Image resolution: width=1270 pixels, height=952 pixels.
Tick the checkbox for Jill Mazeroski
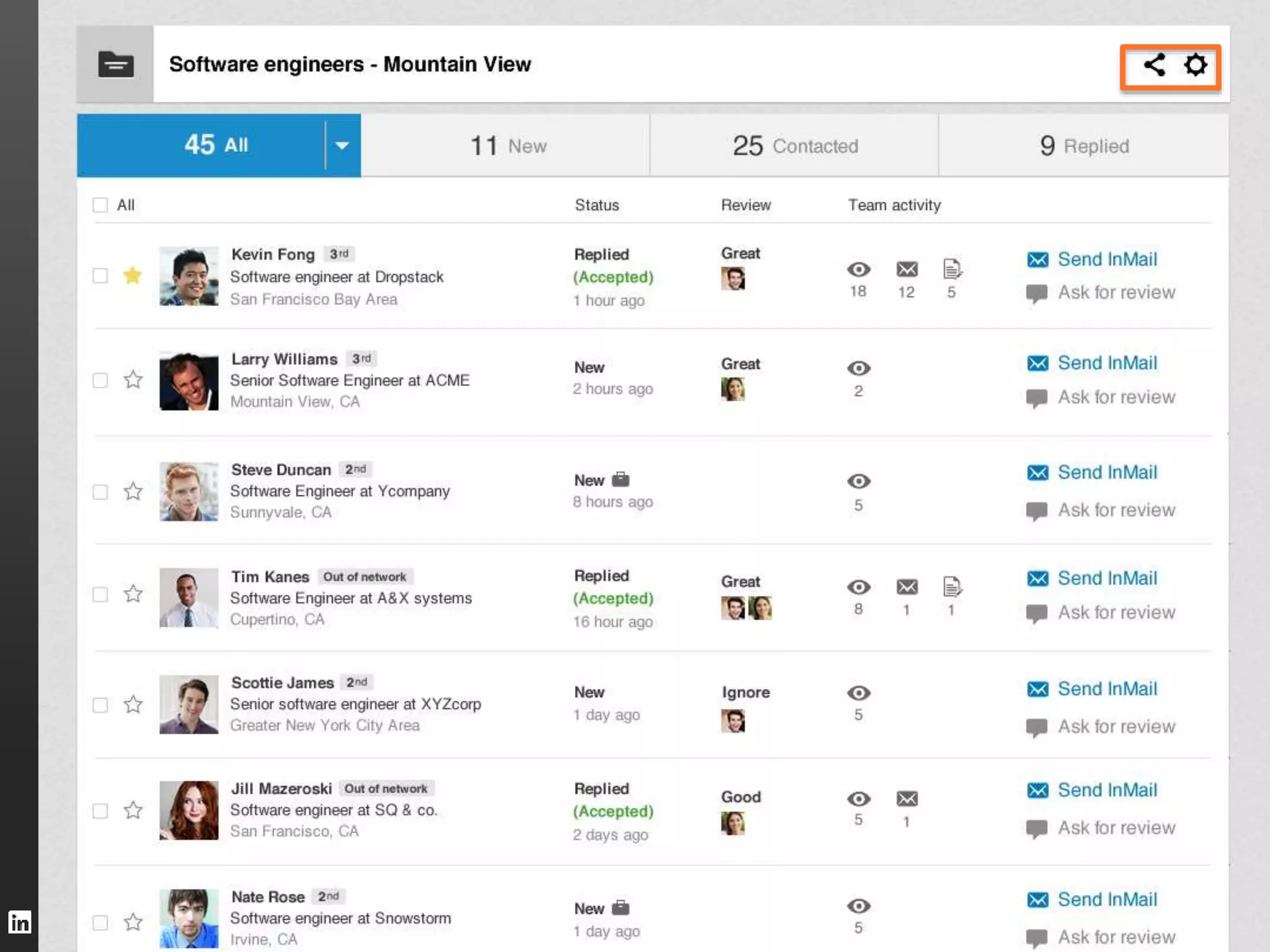[x=100, y=811]
